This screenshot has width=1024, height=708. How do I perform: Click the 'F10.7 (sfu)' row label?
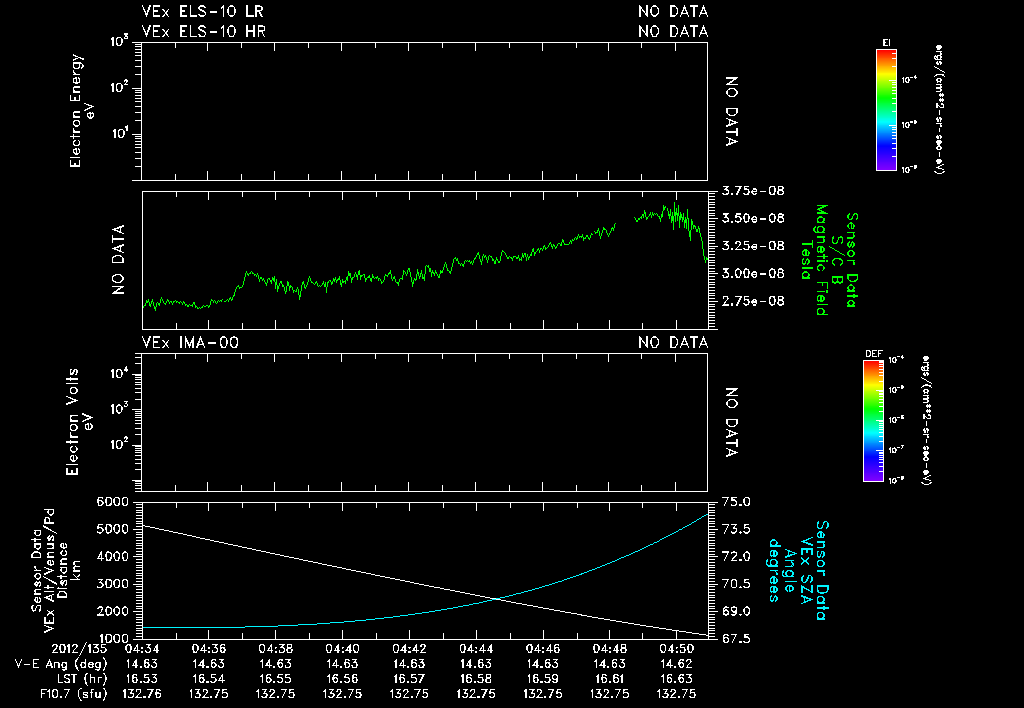click(x=73, y=694)
